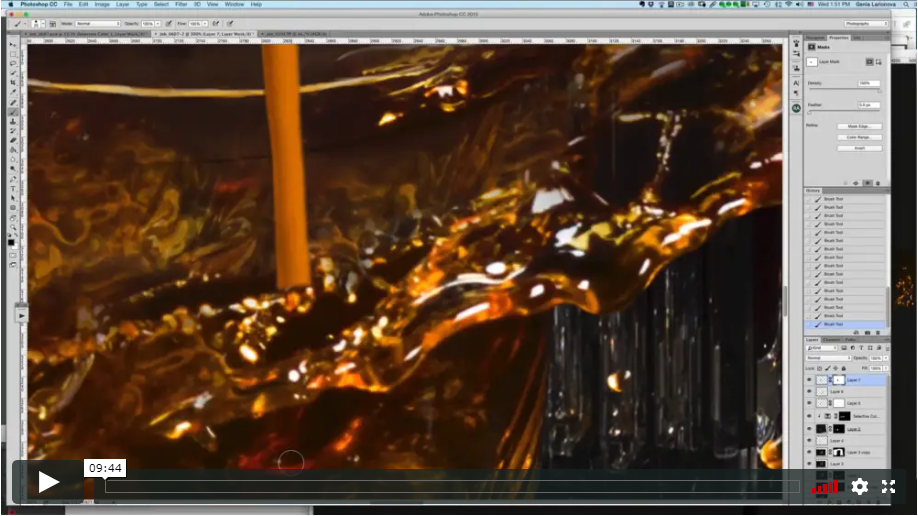Play the video
This screenshot has height=516, width=918.
pos(49,483)
